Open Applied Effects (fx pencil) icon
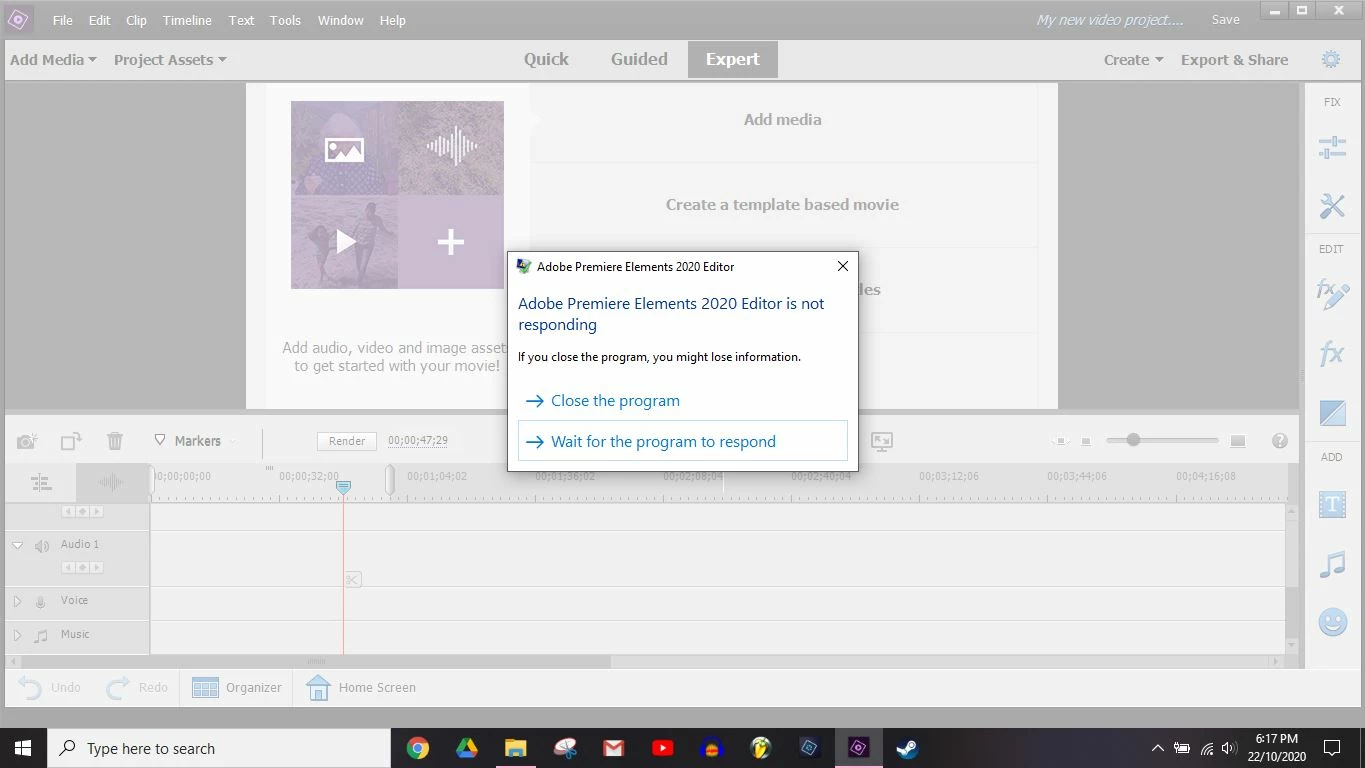1365x768 pixels. [x=1332, y=294]
